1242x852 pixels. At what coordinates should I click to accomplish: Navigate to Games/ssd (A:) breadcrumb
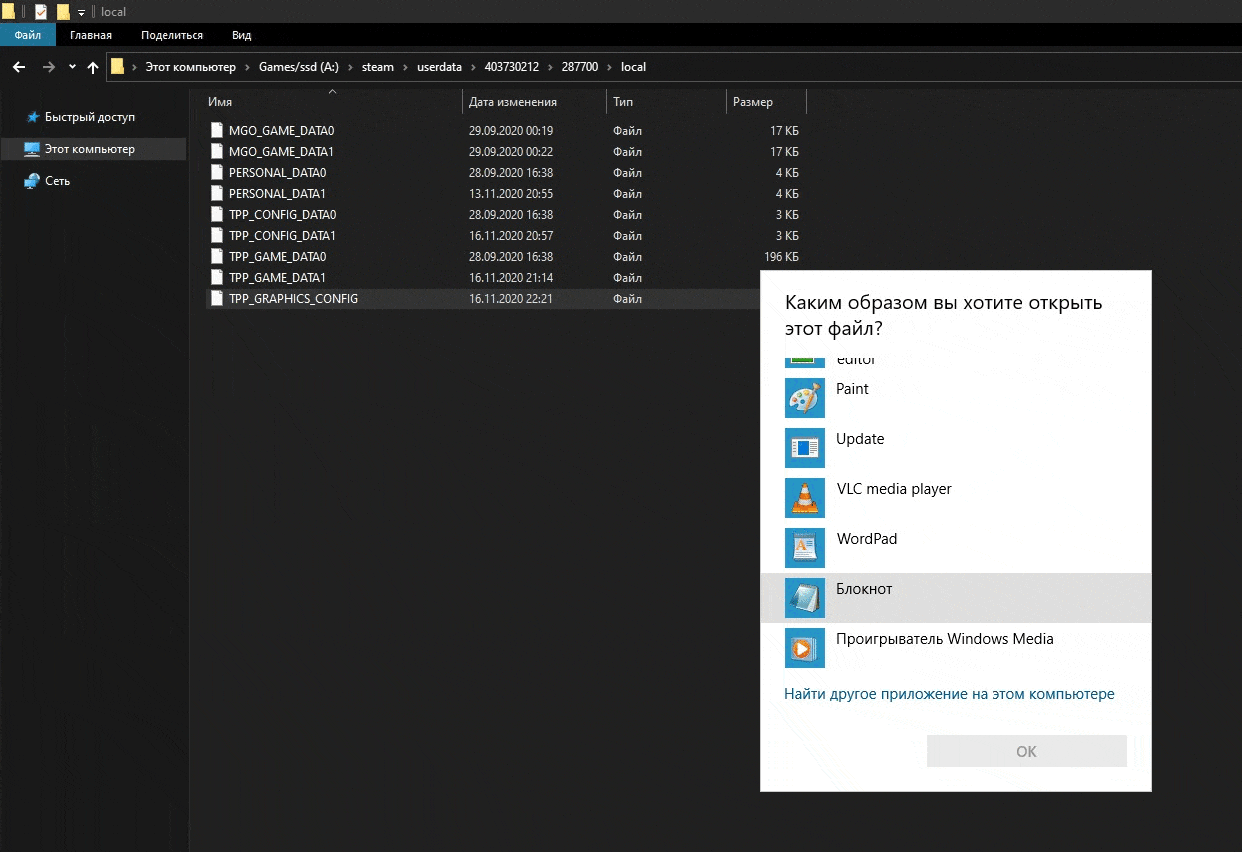[x=299, y=67]
